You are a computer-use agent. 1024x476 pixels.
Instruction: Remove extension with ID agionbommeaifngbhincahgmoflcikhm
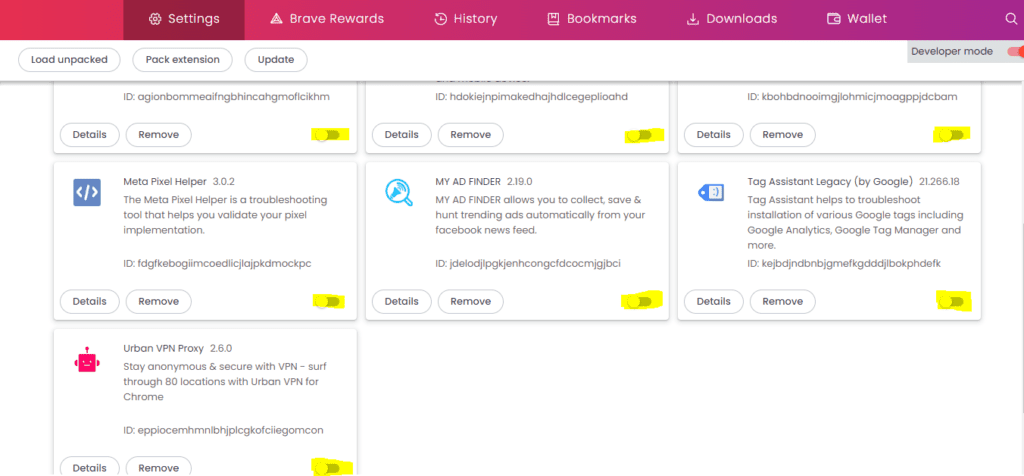(159, 135)
